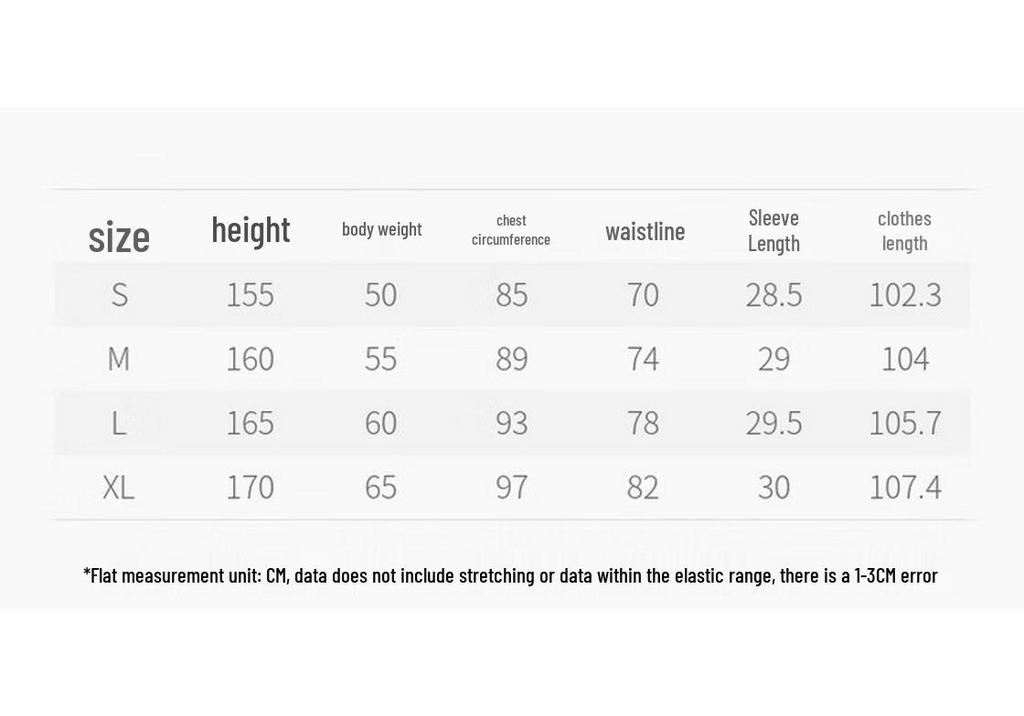The width and height of the screenshot is (1024, 716).
Task: Select the XL size row label
Action: (118, 487)
